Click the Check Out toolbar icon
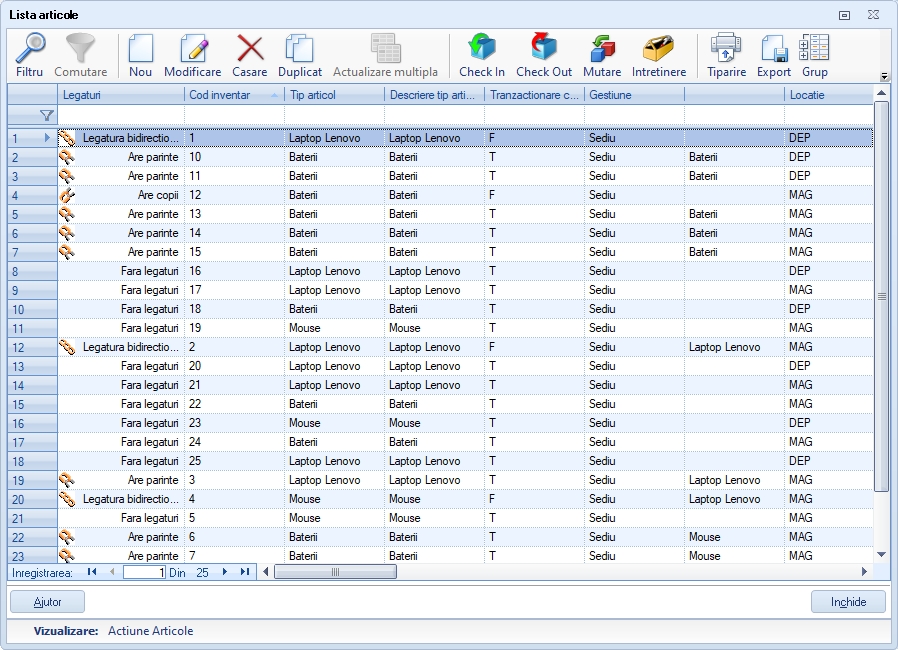The height and width of the screenshot is (650, 898). 543,54
